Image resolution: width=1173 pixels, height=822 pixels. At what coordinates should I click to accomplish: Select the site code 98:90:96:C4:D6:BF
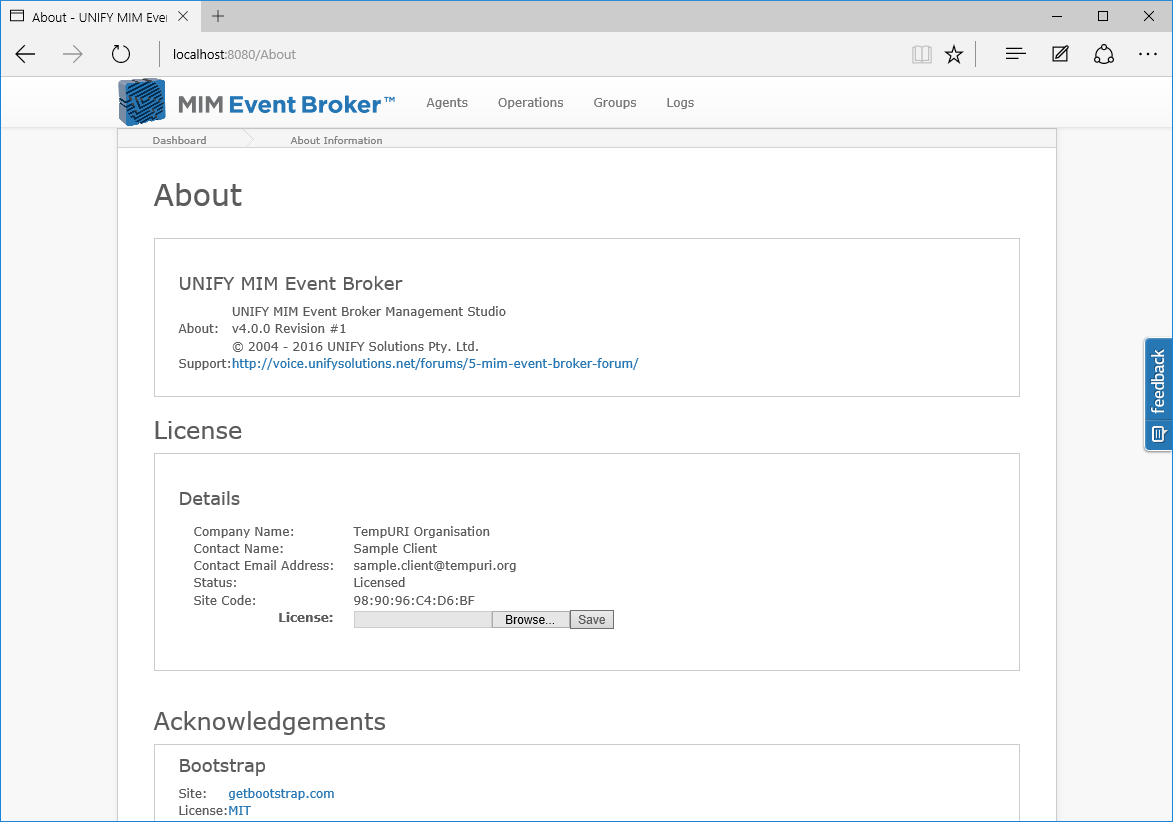point(414,601)
